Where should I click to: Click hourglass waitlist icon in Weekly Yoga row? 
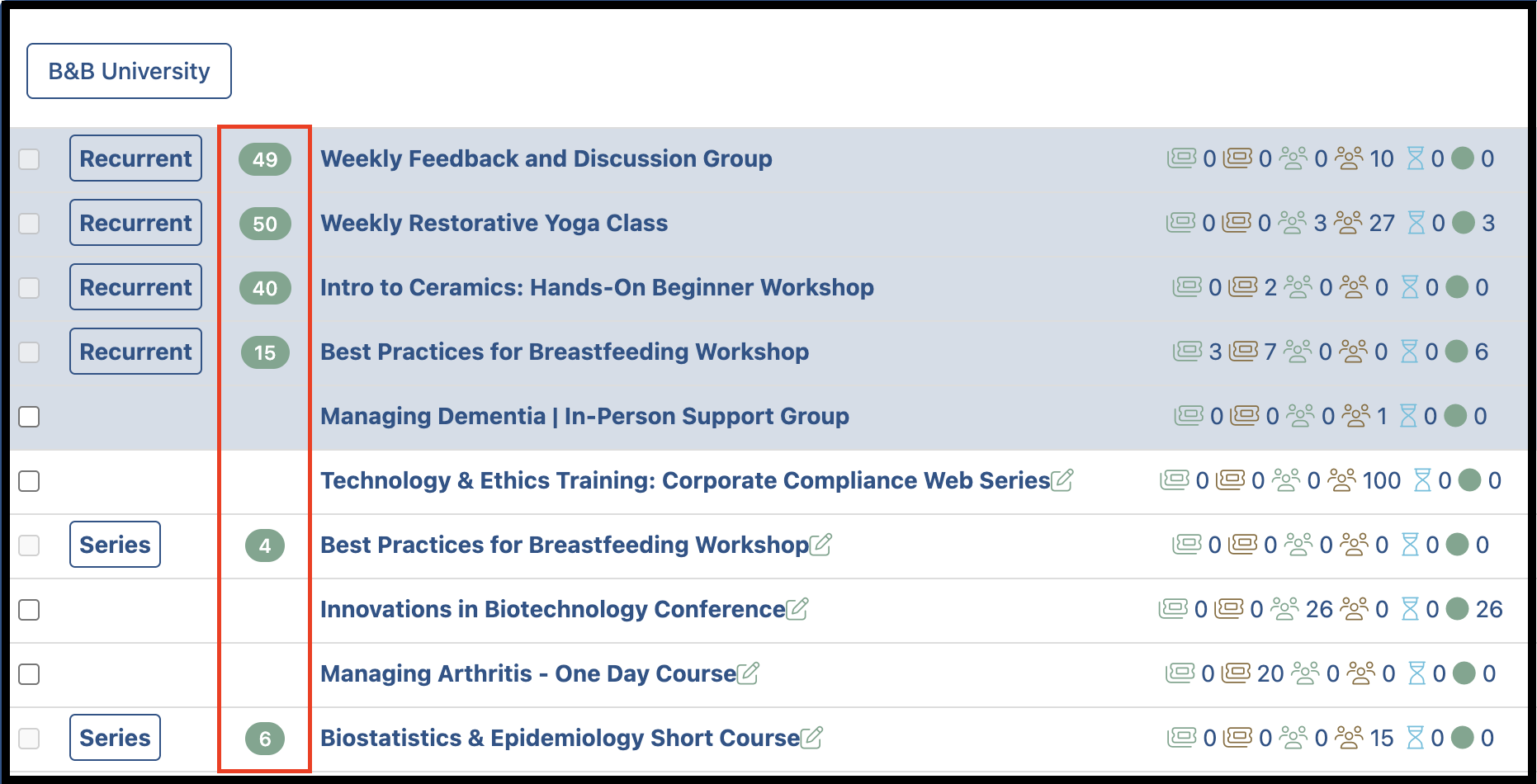click(x=1416, y=223)
